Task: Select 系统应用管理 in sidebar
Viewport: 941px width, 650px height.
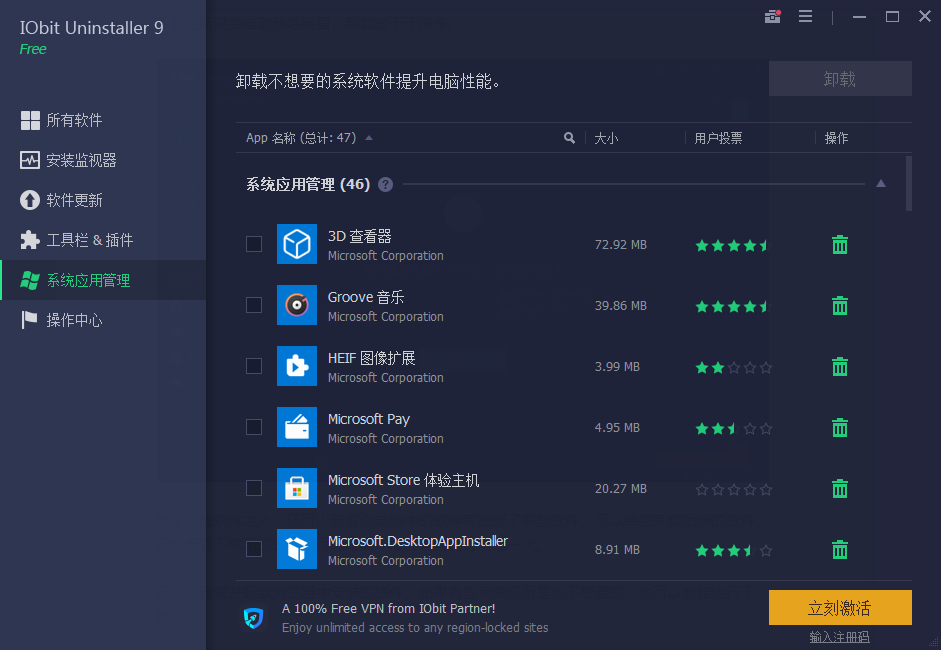Action: [103, 280]
